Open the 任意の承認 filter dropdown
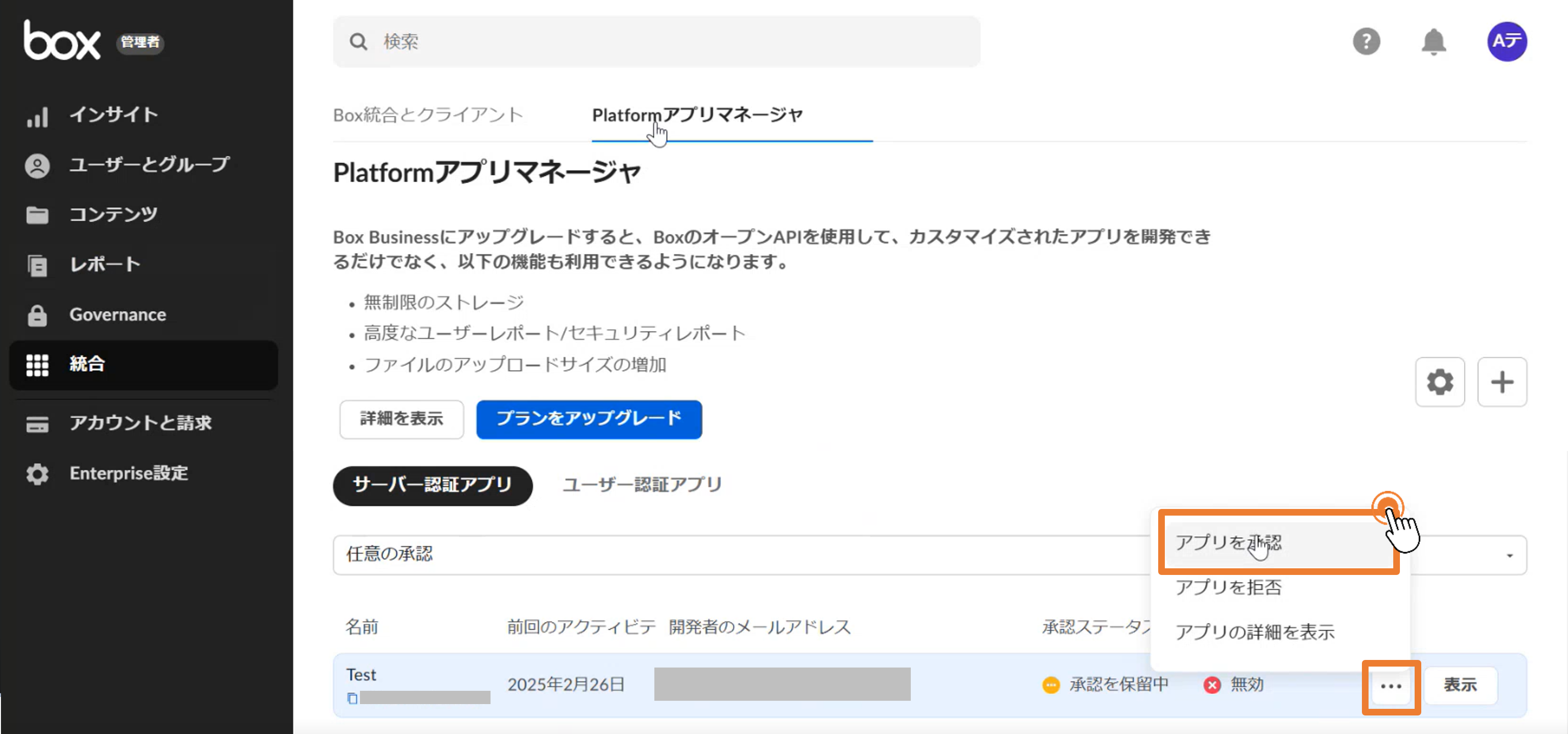Viewport: 1568px width, 734px height. (x=929, y=555)
